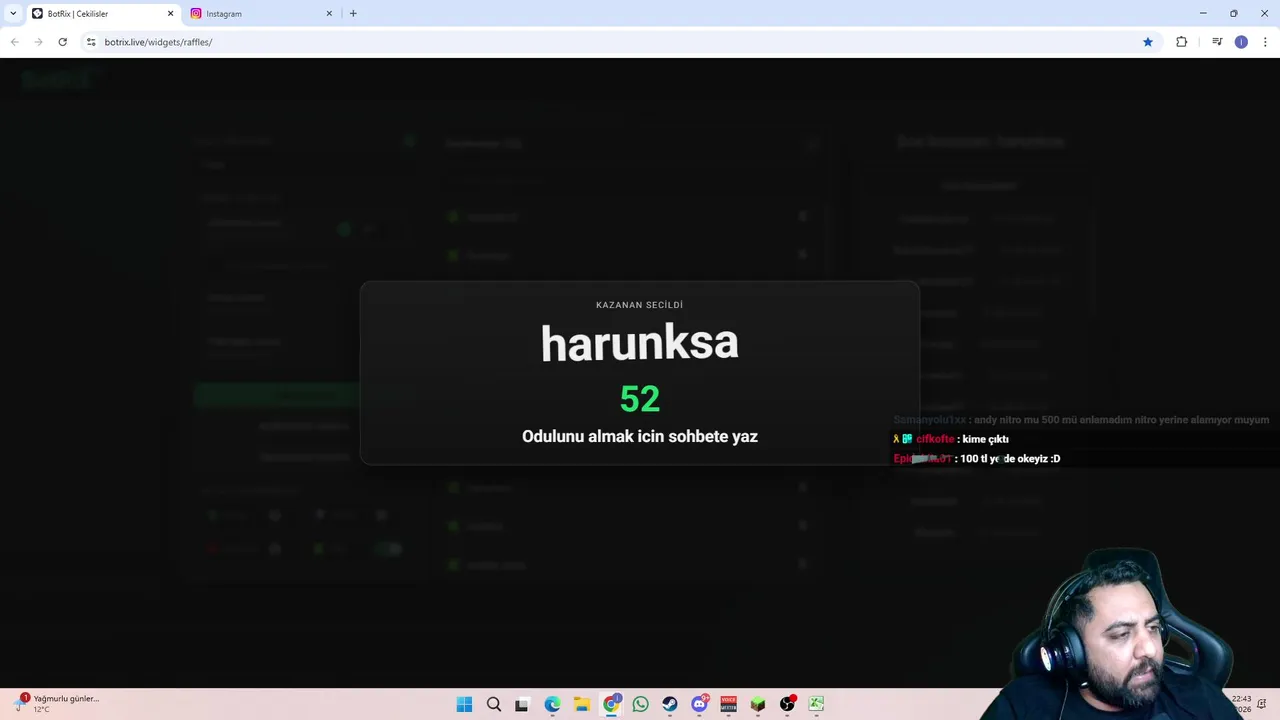Select the Google Chrome taskbar icon
The width and height of the screenshot is (1280, 720).
611,704
